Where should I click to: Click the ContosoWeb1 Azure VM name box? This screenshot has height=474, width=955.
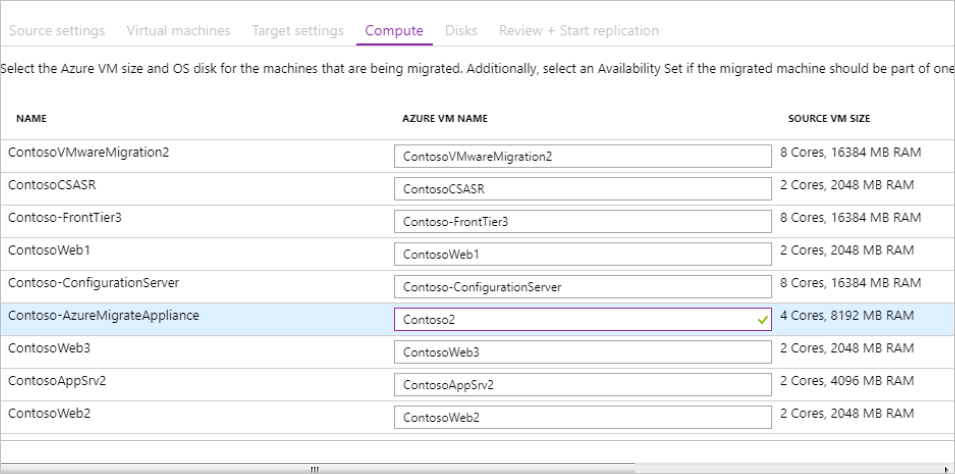pyautogui.click(x=582, y=254)
